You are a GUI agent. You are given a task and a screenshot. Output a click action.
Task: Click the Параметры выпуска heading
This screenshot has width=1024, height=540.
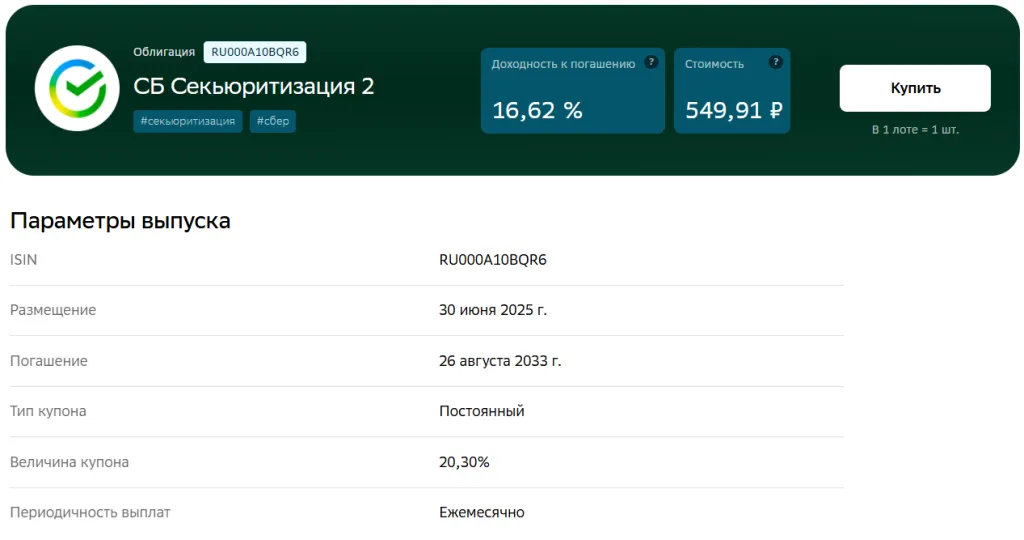pos(120,221)
